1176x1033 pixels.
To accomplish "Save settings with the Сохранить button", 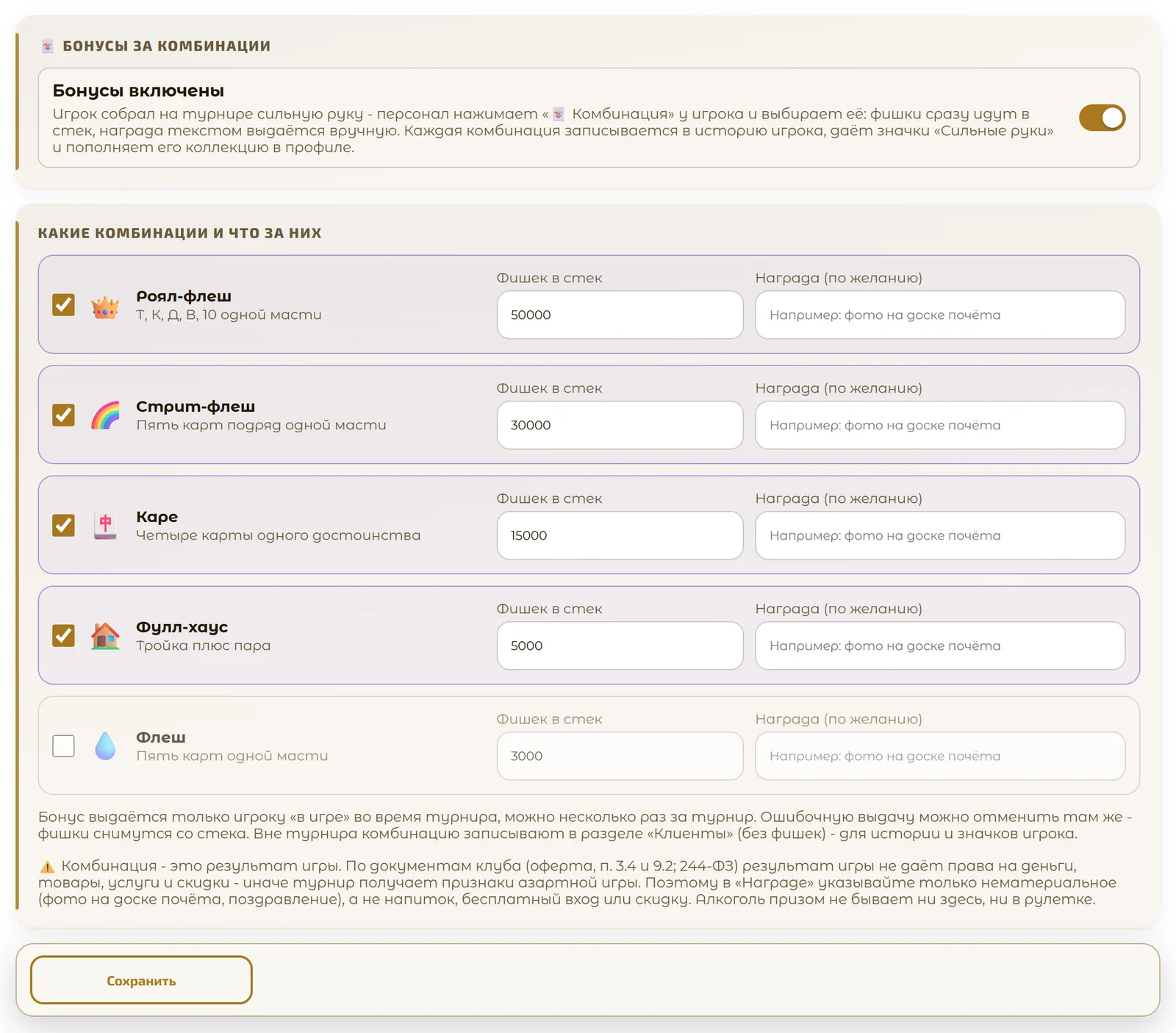I will (141, 980).
